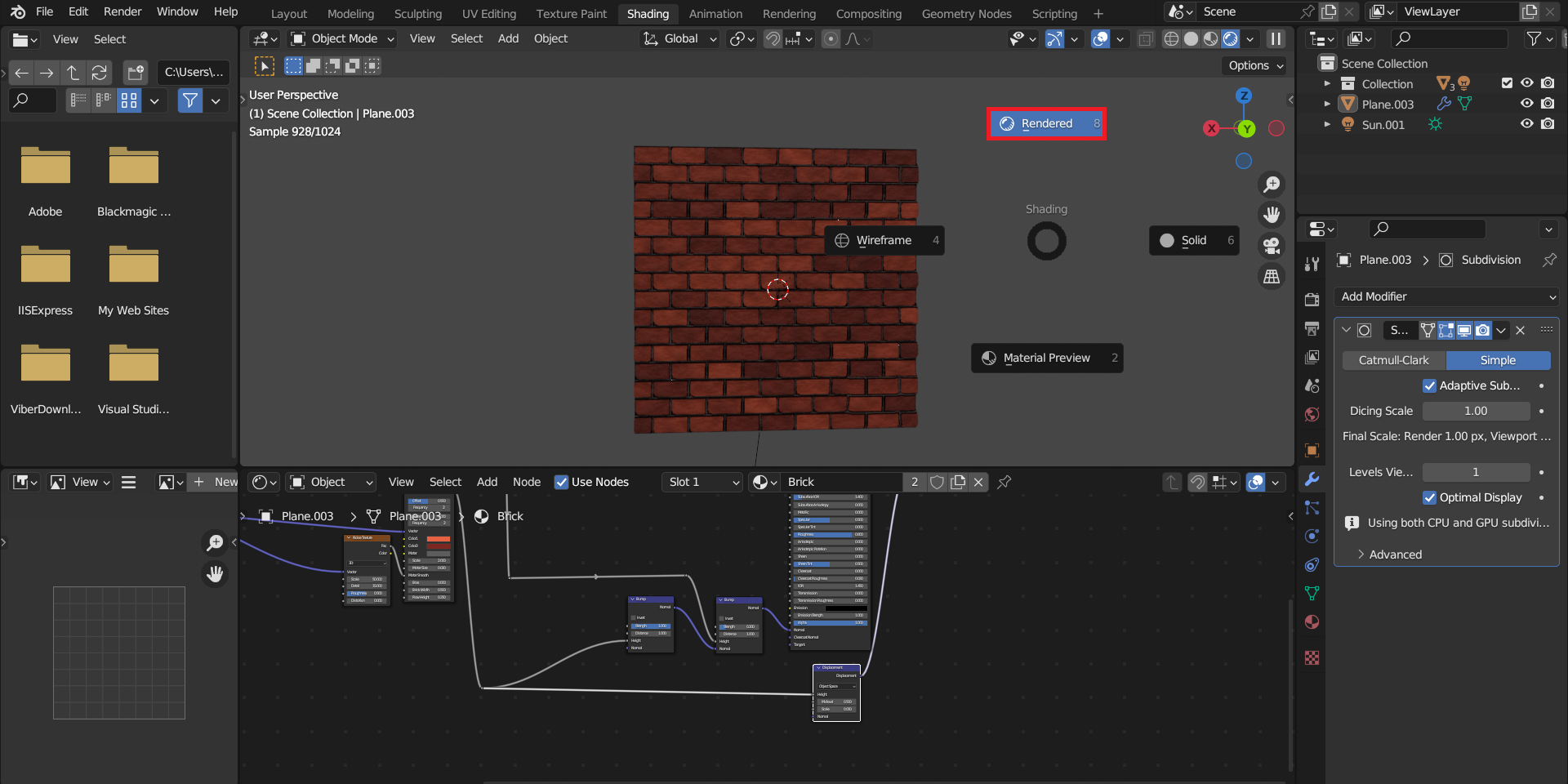
Task: Disable the Use Nodes checkbox
Action: click(561, 482)
